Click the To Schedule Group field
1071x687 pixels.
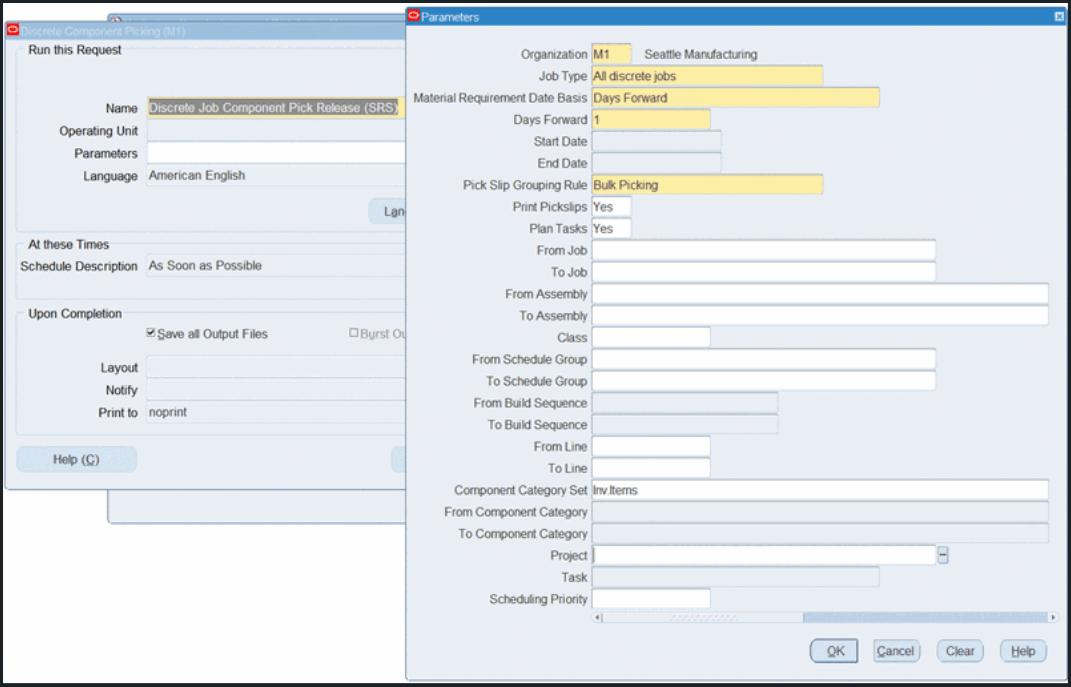pos(764,381)
